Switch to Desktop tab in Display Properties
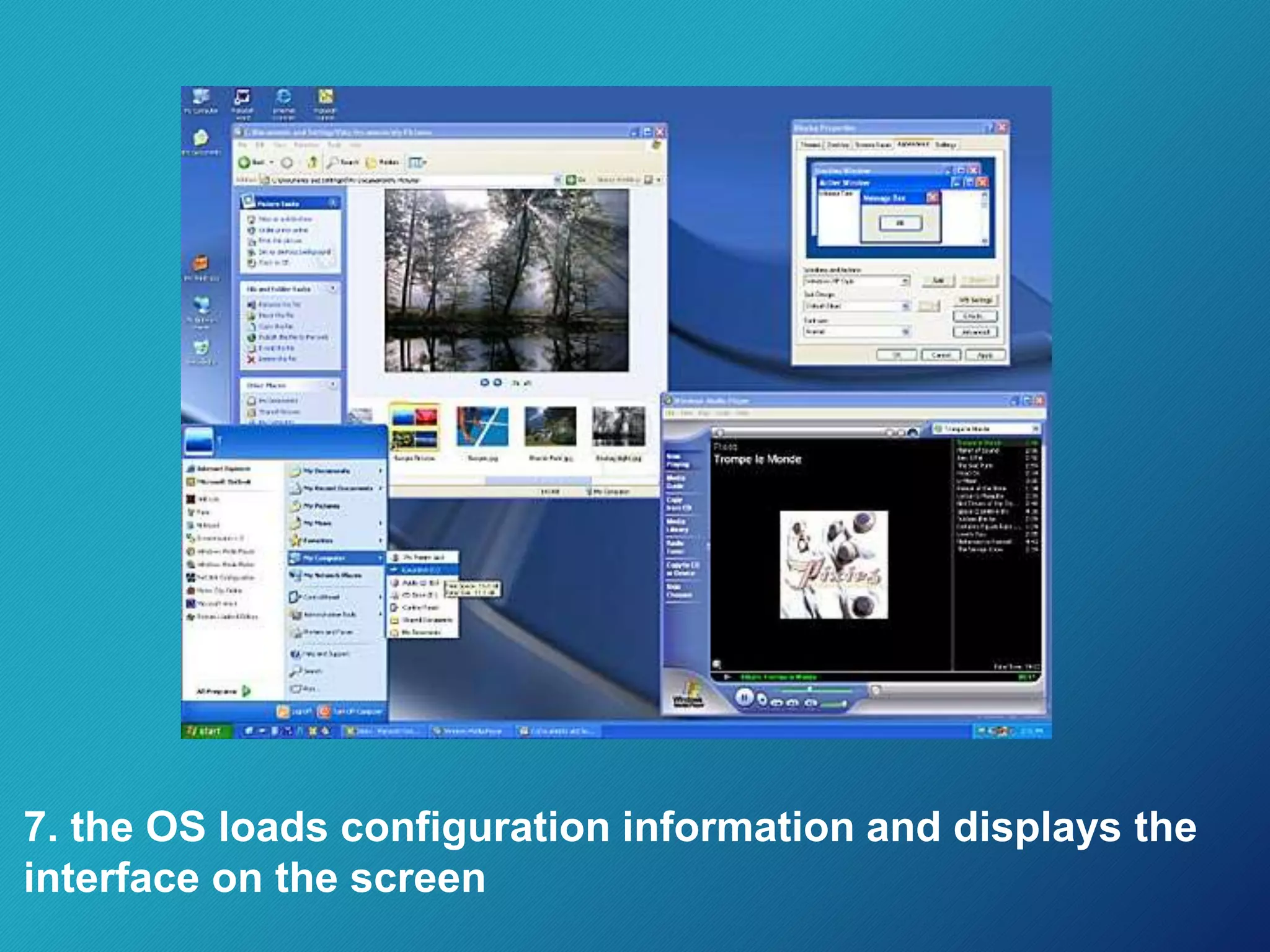 [x=838, y=144]
